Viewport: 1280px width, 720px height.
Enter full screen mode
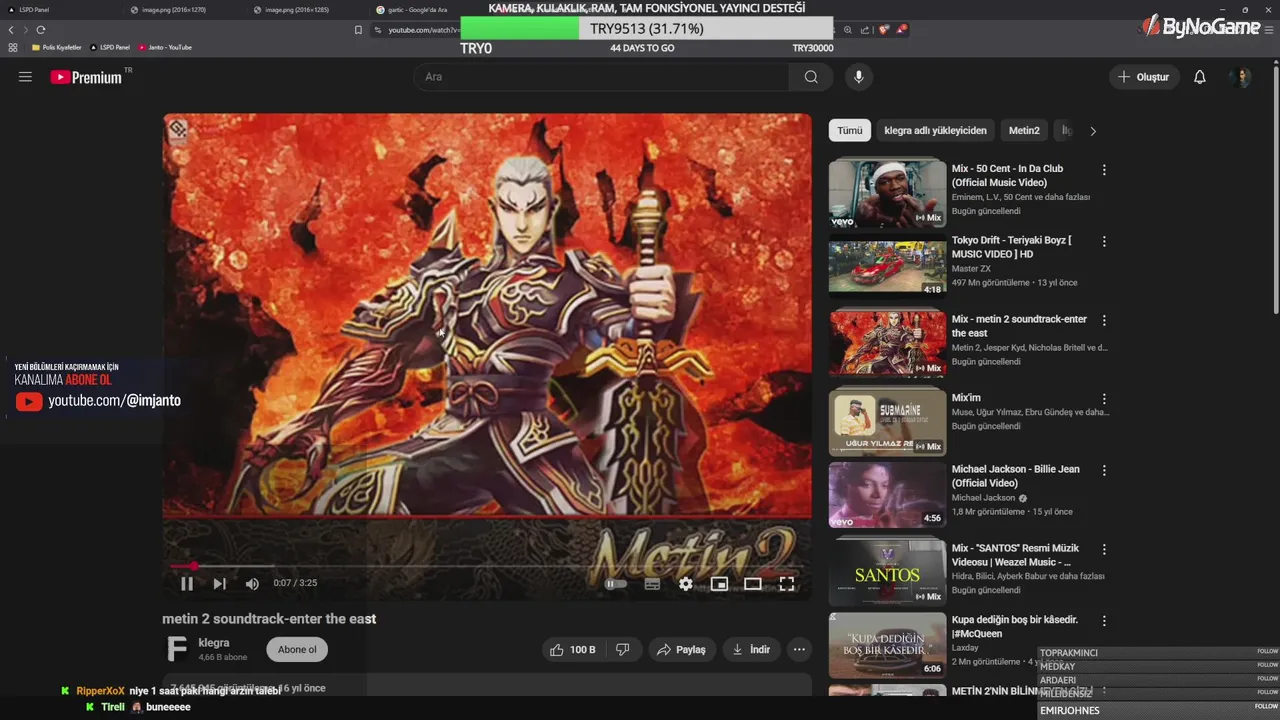(x=787, y=584)
